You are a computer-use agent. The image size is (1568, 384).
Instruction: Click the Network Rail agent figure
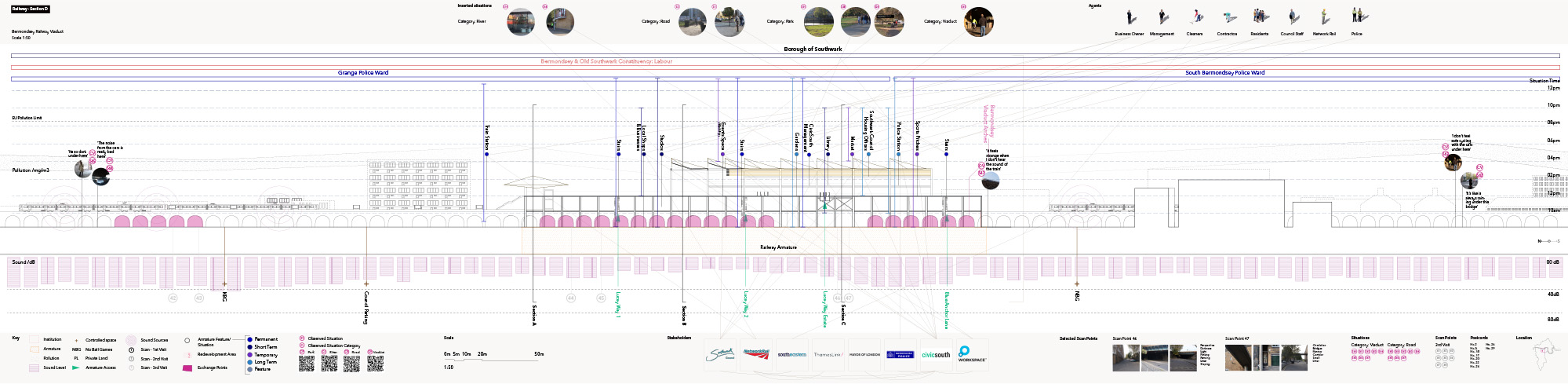click(x=1325, y=17)
